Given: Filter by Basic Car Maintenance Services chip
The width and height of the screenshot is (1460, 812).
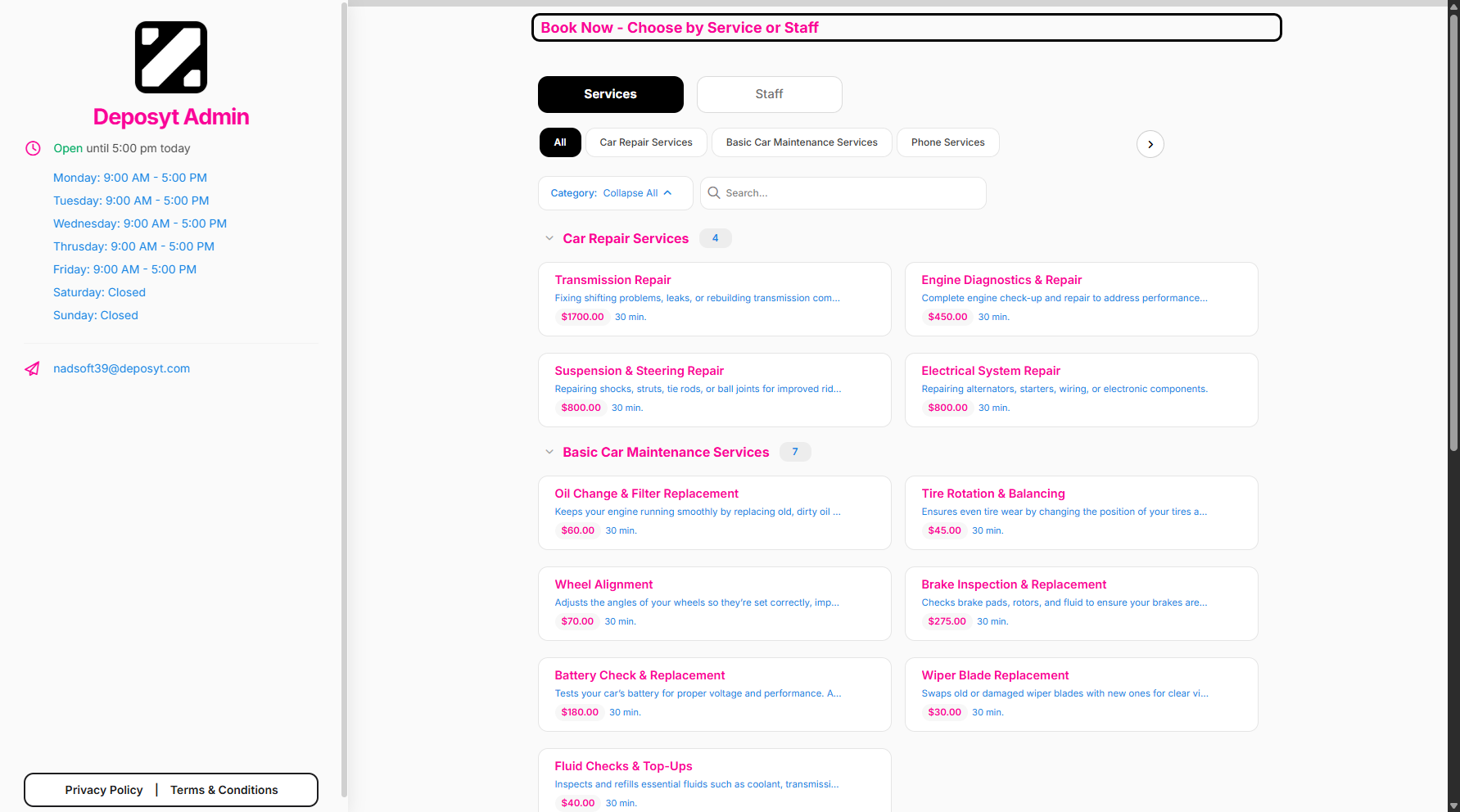Looking at the screenshot, I should pyautogui.click(x=802, y=142).
